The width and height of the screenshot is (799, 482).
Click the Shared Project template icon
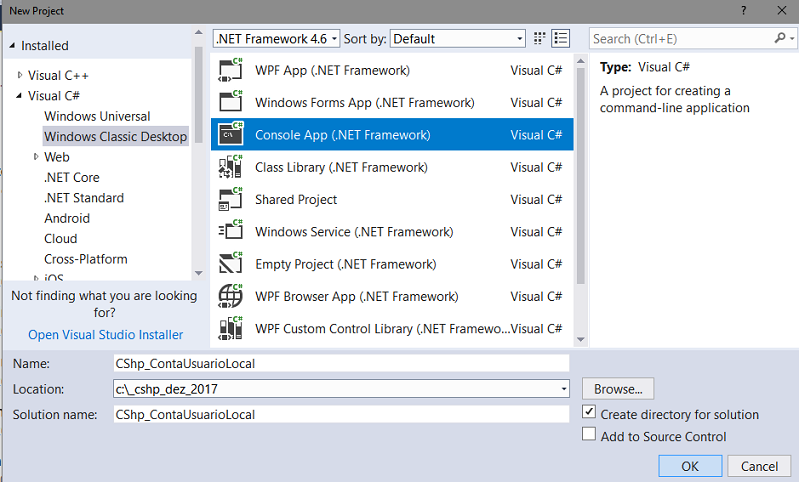pos(230,199)
